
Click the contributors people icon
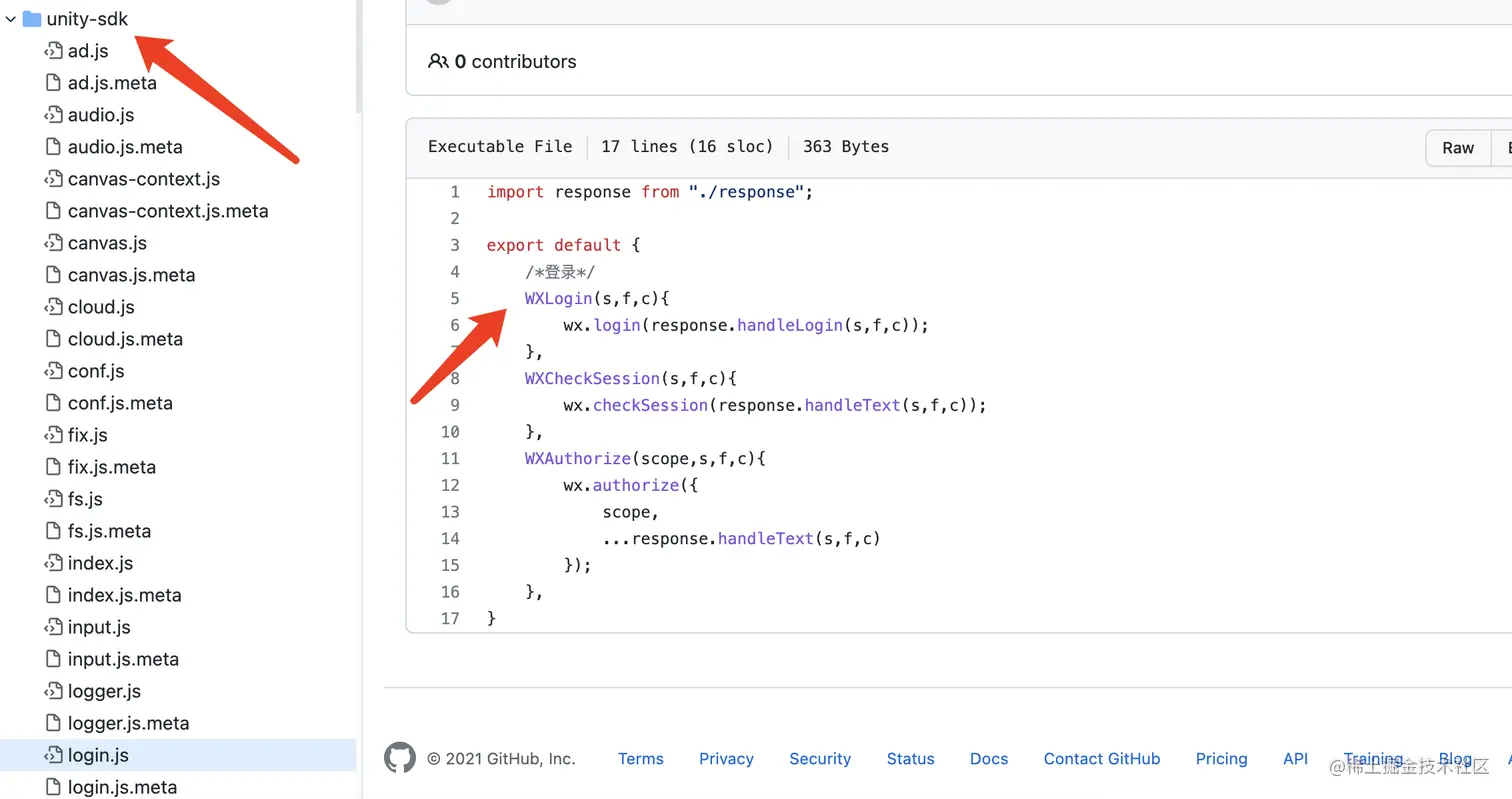(438, 61)
